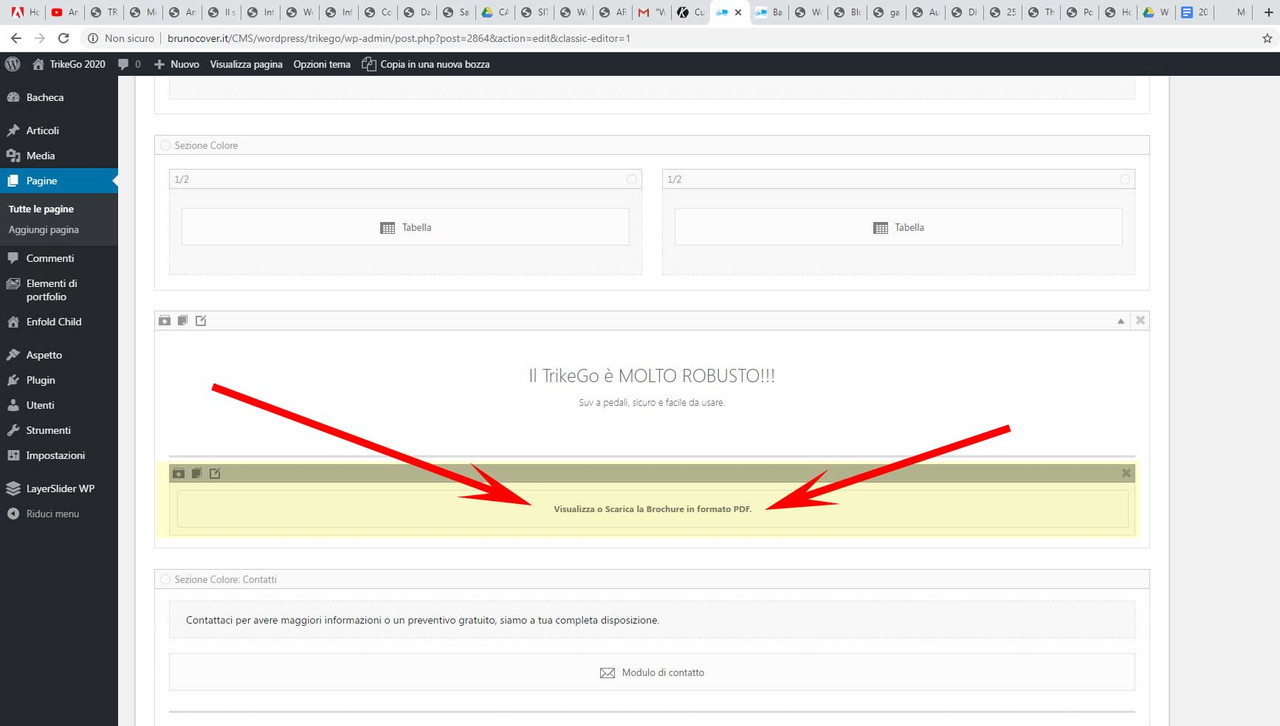Image resolution: width=1280 pixels, height=726 pixels.
Task: Edit the MOLTO ROBUSTO heading element
Action: coord(200,320)
